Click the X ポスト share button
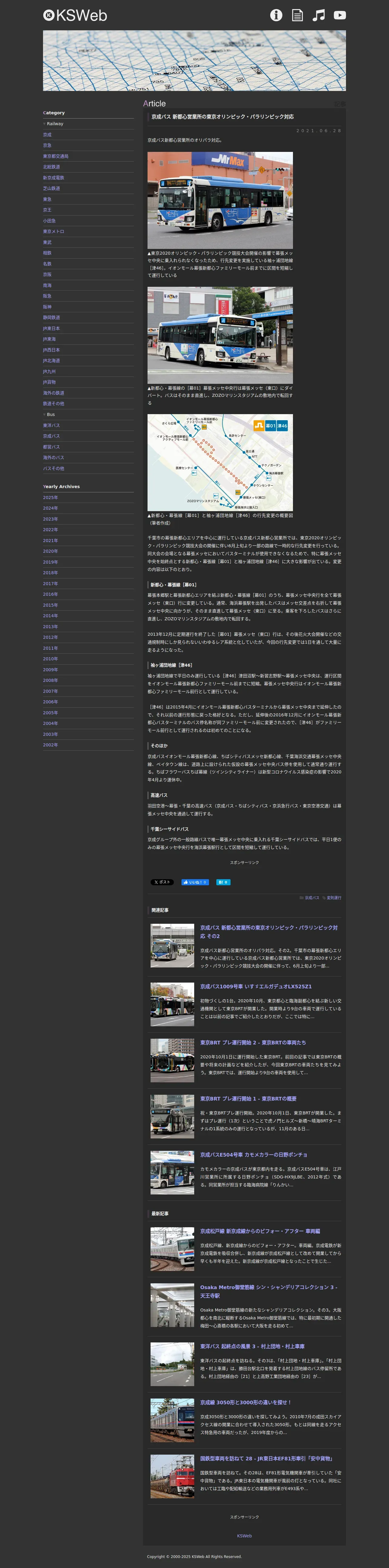Image resolution: width=389 pixels, height=1568 pixels. (162, 882)
